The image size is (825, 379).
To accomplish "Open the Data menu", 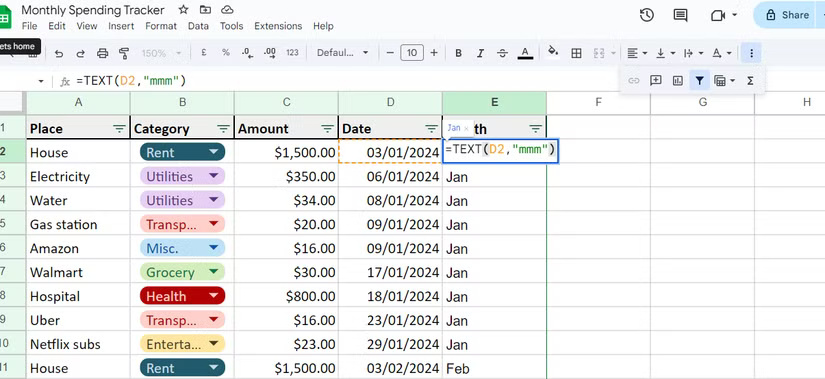I will pos(198,26).
